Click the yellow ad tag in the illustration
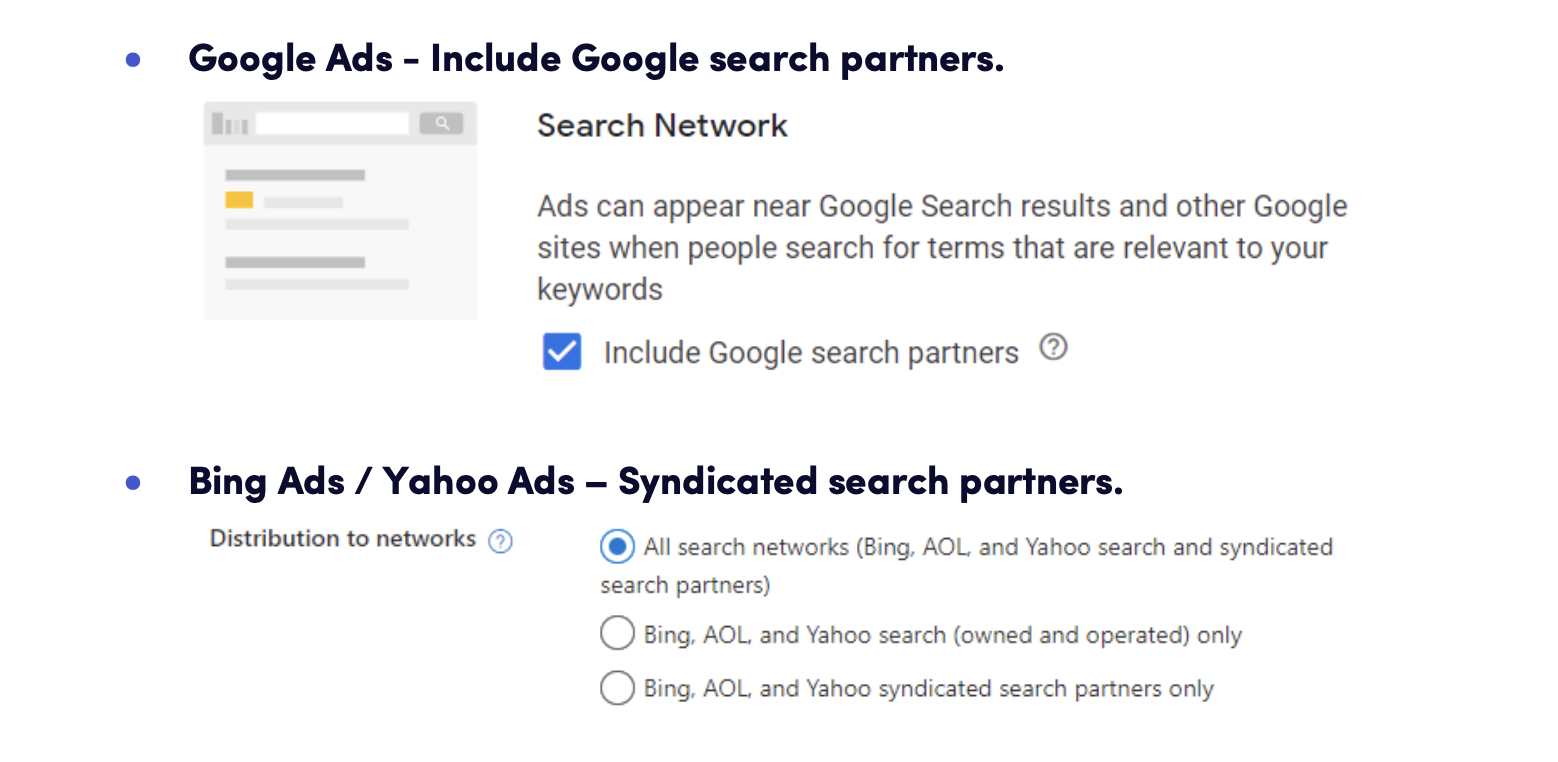1558x762 pixels. coord(239,200)
